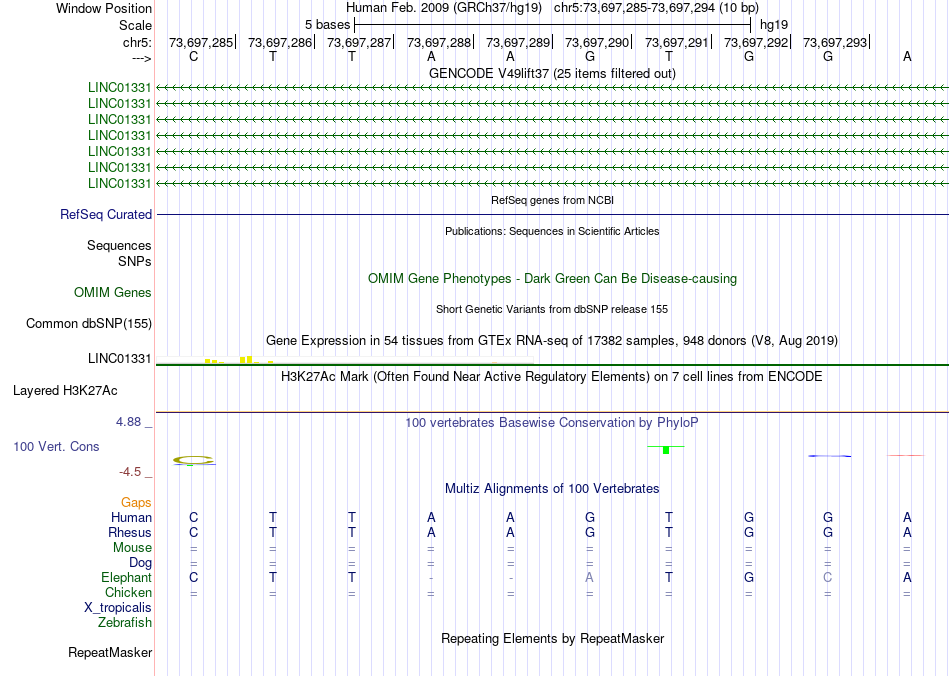Select Zebrafish alignment row label

(x=125, y=622)
